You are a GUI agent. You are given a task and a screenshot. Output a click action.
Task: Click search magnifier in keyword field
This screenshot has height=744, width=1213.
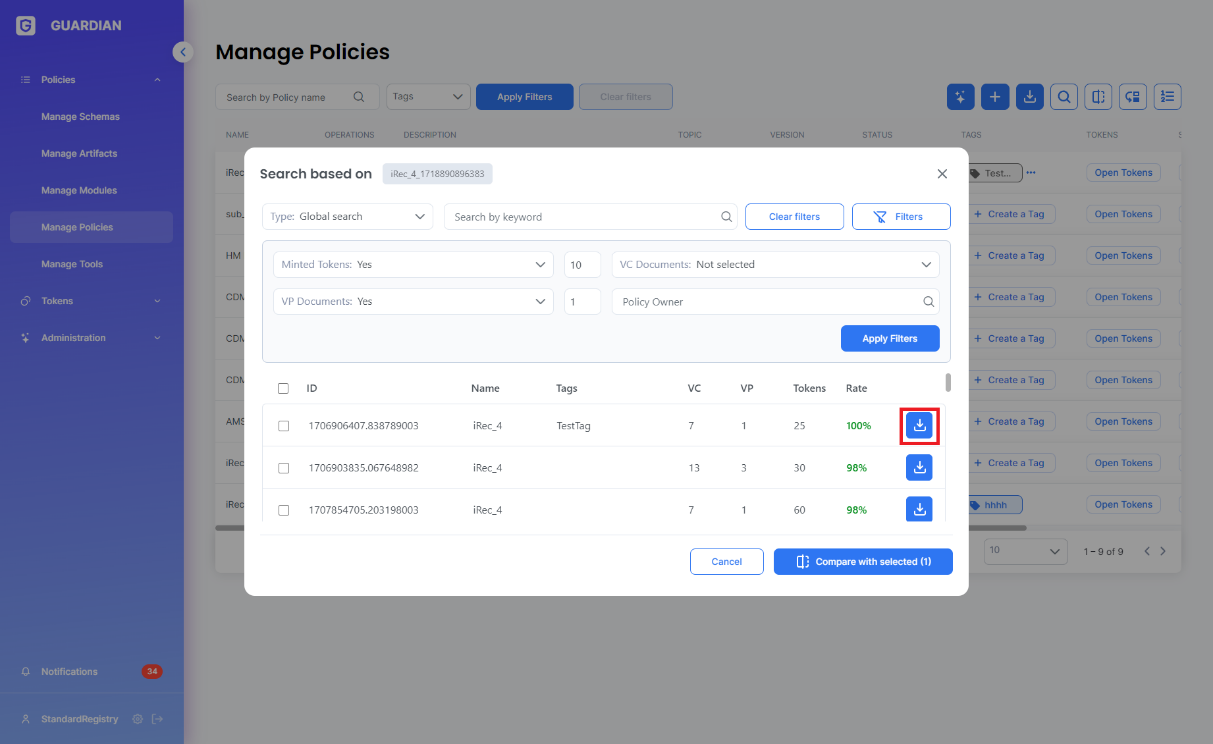726,217
